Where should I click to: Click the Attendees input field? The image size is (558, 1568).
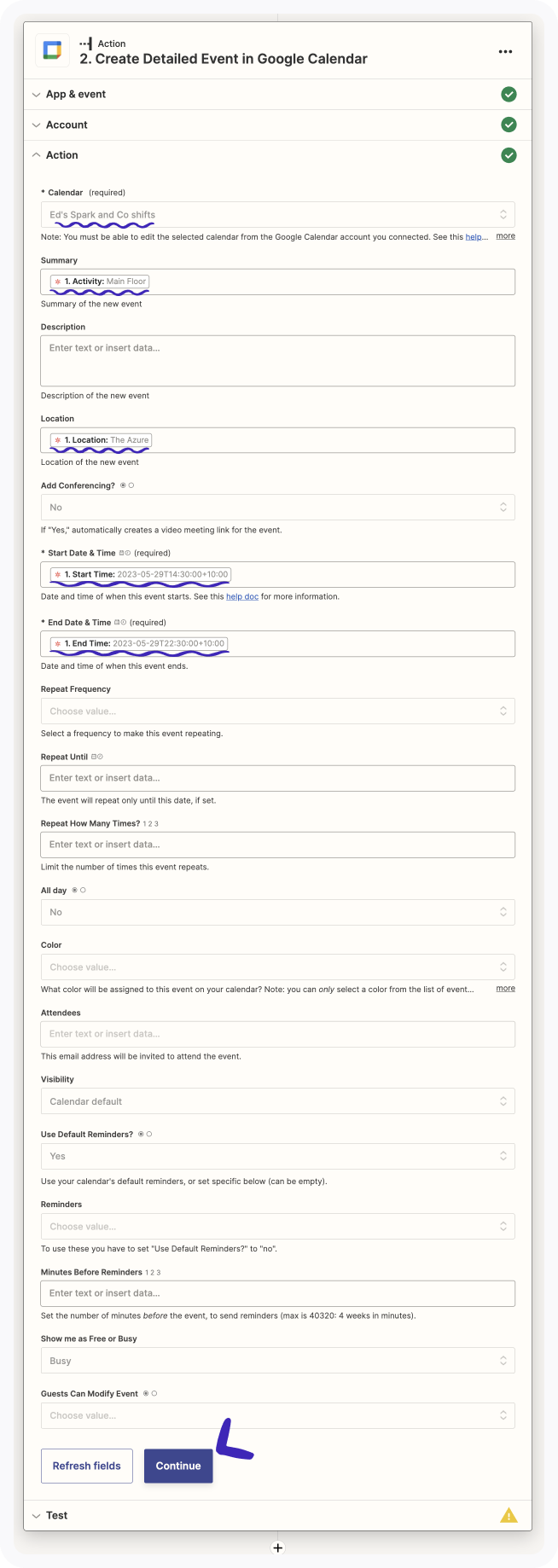277,1034
